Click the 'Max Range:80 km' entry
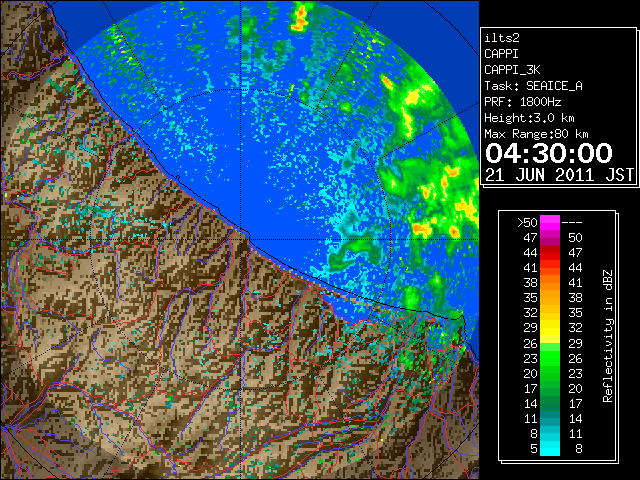Image resolution: width=640 pixels, height=480 pixels. (536, 134)
